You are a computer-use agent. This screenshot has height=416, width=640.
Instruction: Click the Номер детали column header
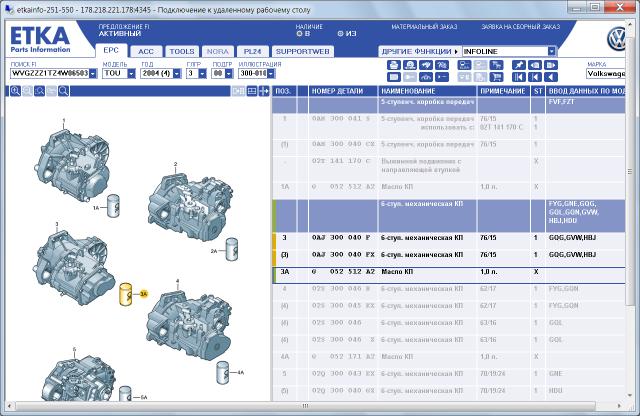(343, 91)
